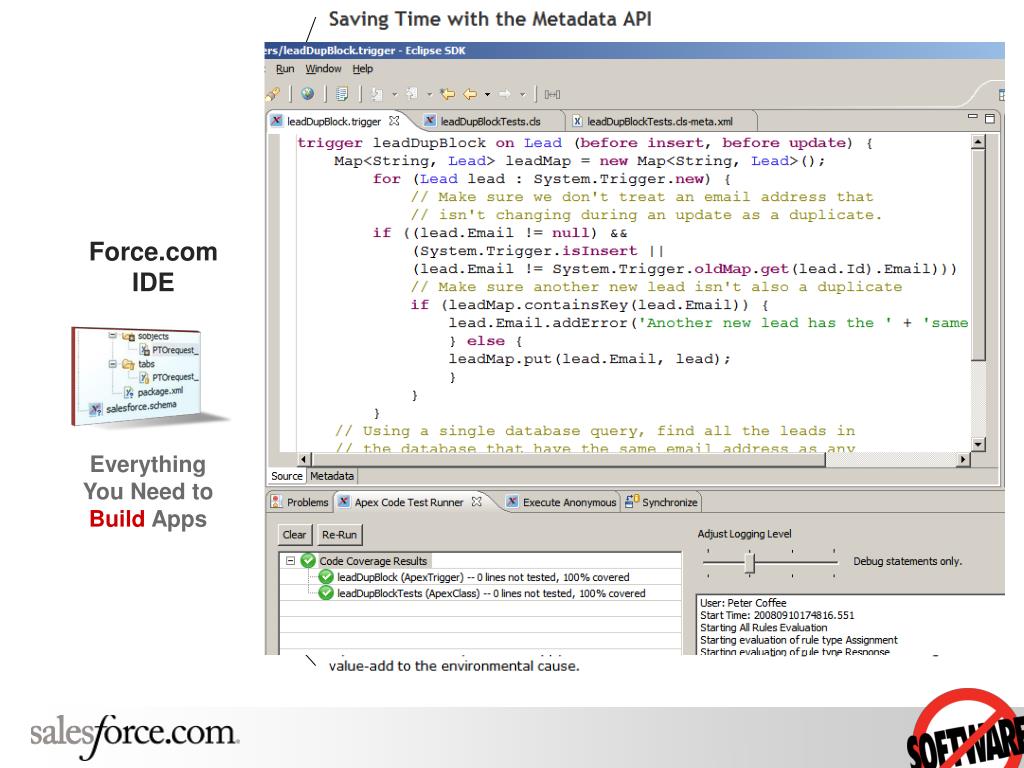Select 'package.xml' in the project tree

point(160,391)
